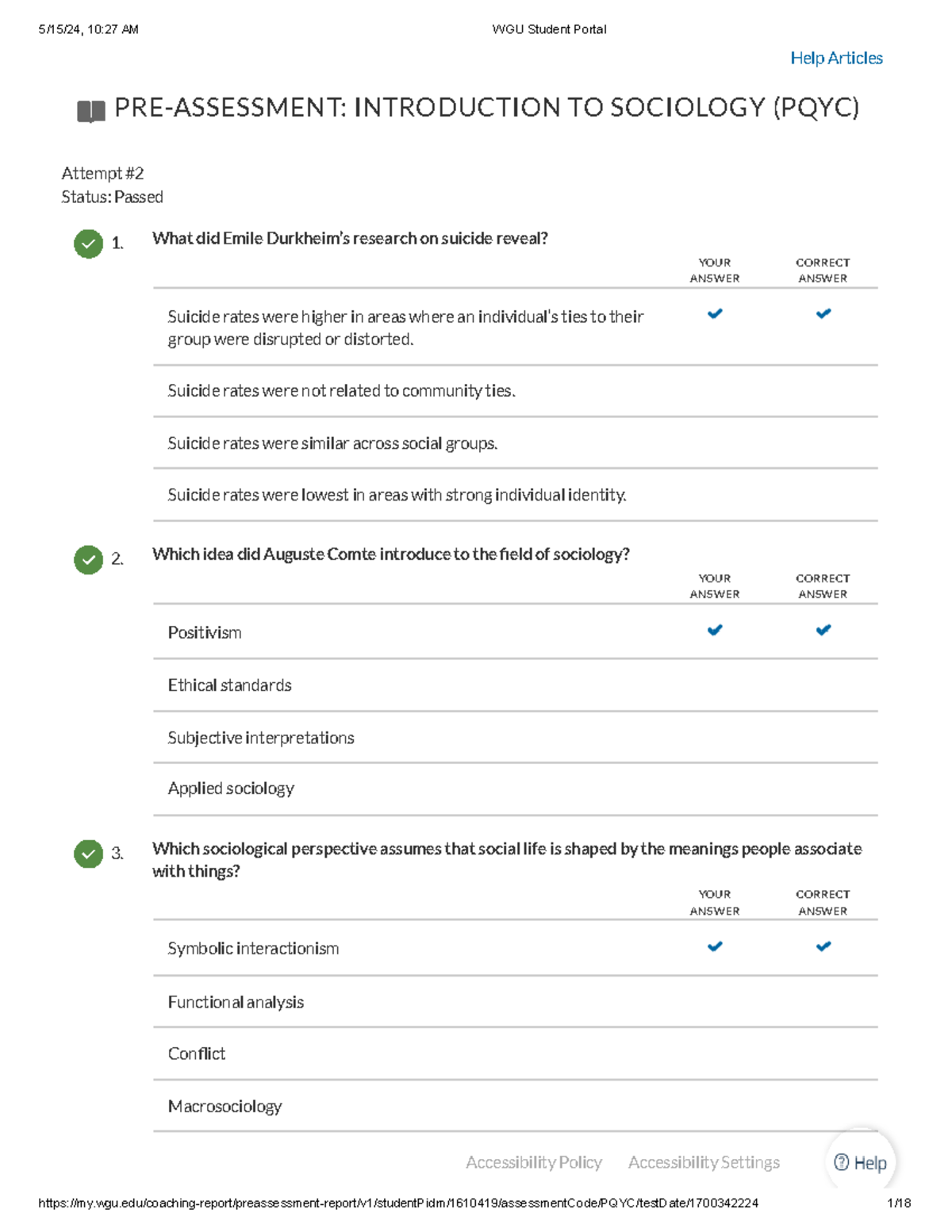
Task: Click Correct Answer checkmark for Positivism
Action: [823, 630]
